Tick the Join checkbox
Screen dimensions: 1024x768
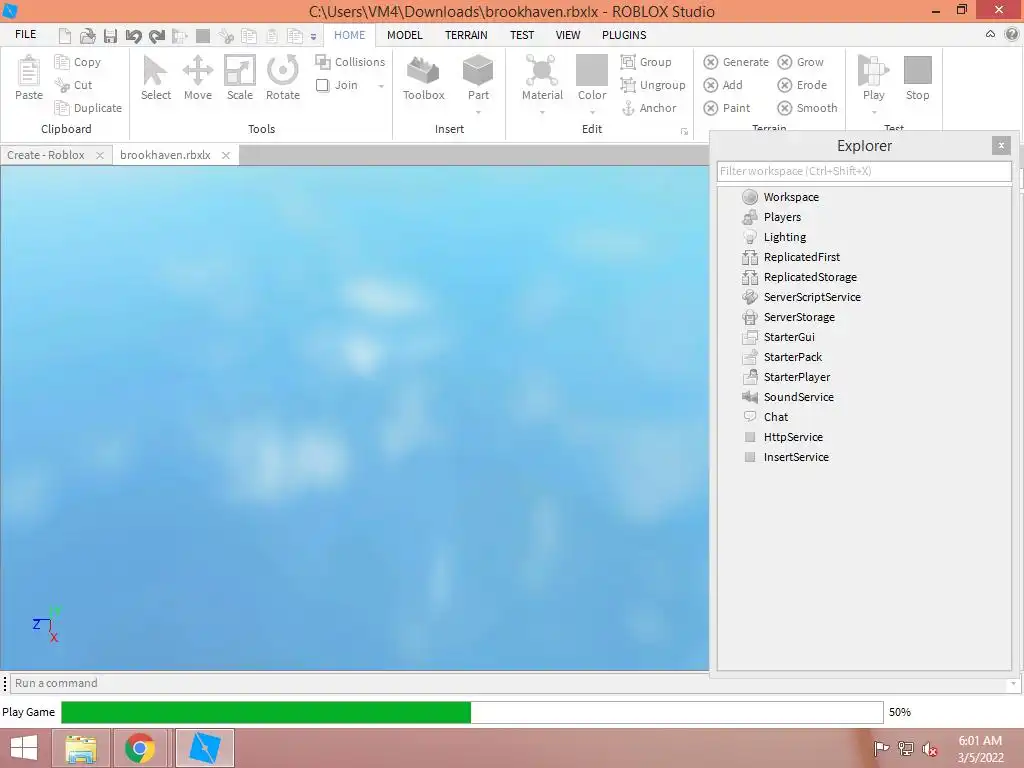click(322, 85)
